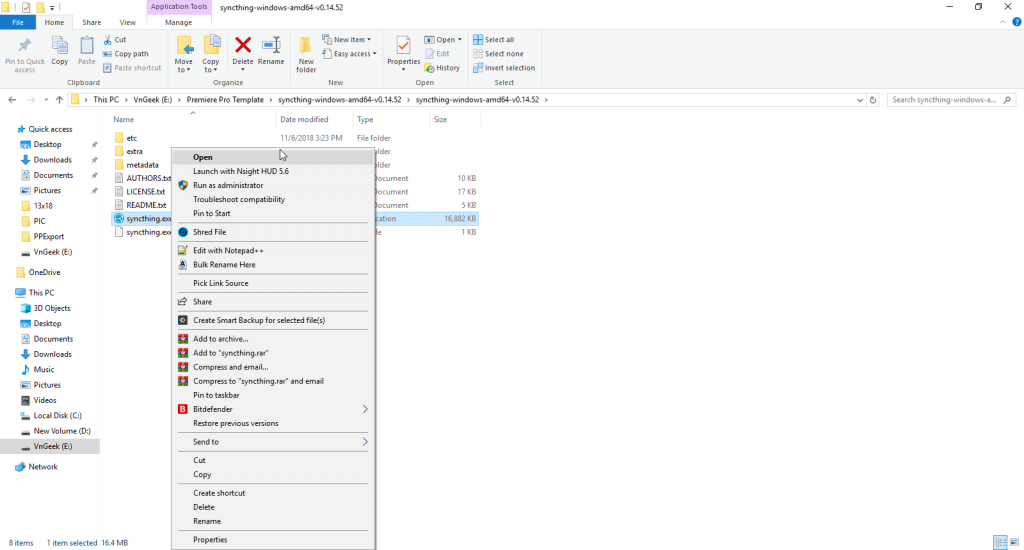Expand address bar history dropdown

click(x=859, y=100)
